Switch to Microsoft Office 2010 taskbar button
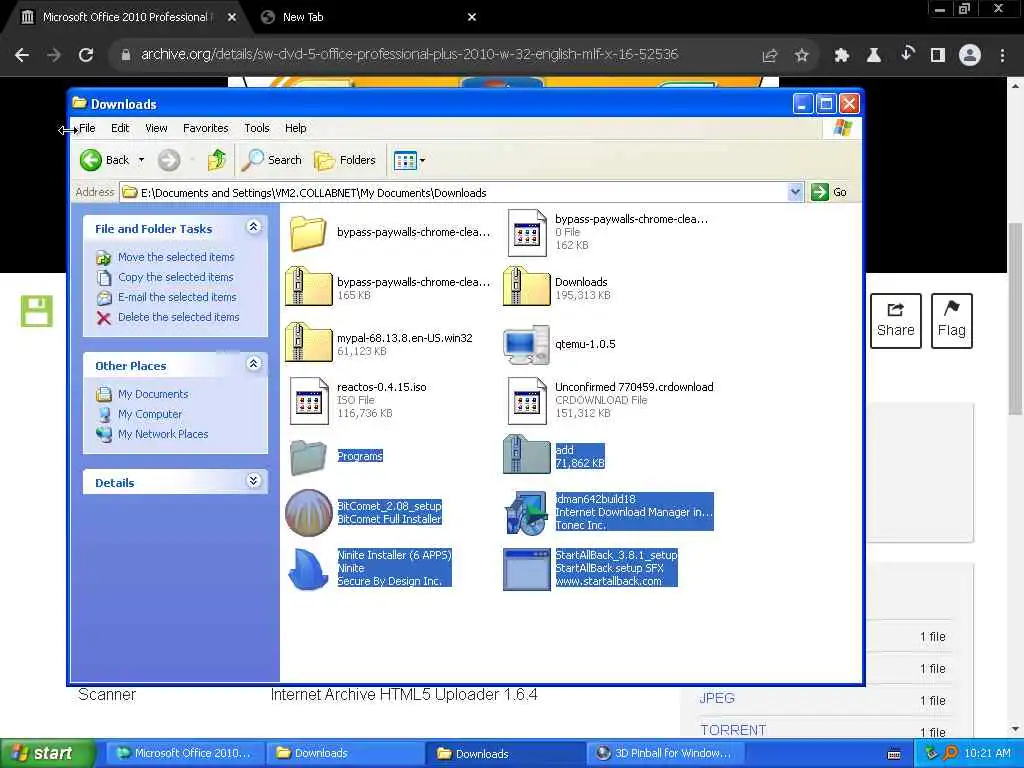Screen dimensions: 1024x768 (185, 753)
